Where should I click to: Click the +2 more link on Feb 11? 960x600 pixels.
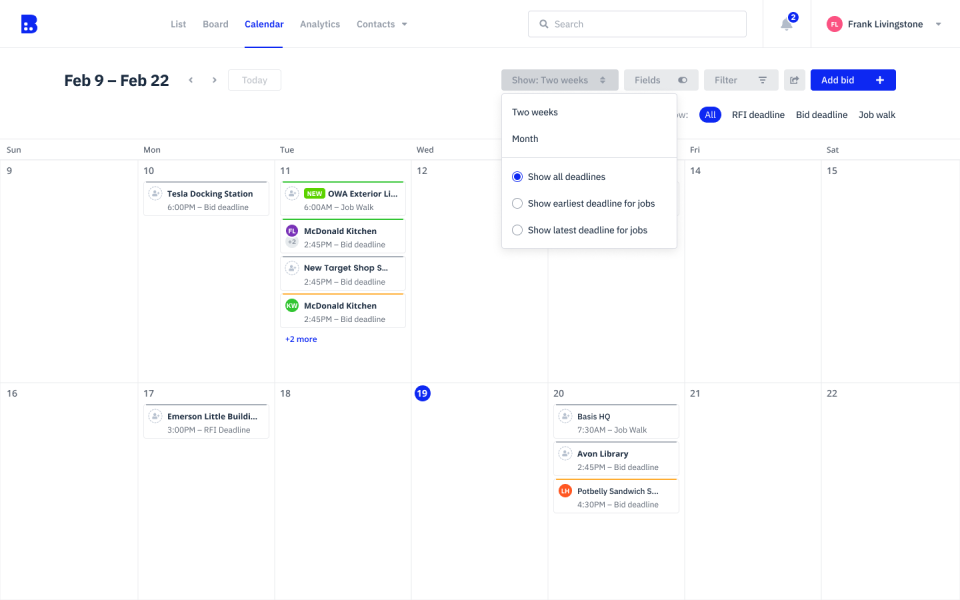[x=302, y=339]
